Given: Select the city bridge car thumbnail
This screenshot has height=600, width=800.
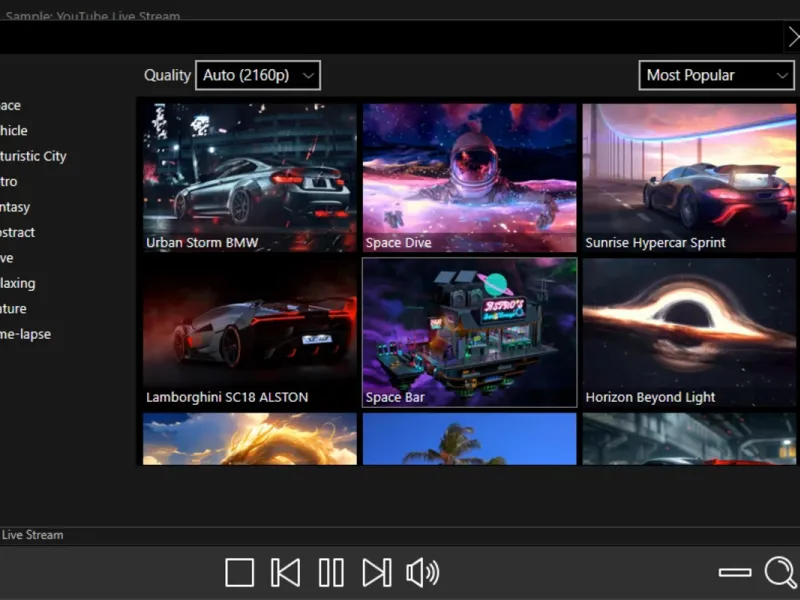Looking at the screenshot, I should (689, 439).
